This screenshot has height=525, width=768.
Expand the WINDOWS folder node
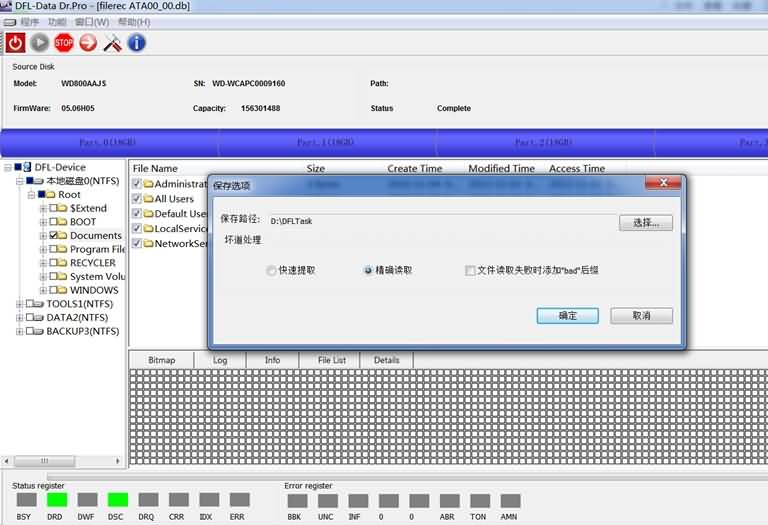[x=43, y=290]
